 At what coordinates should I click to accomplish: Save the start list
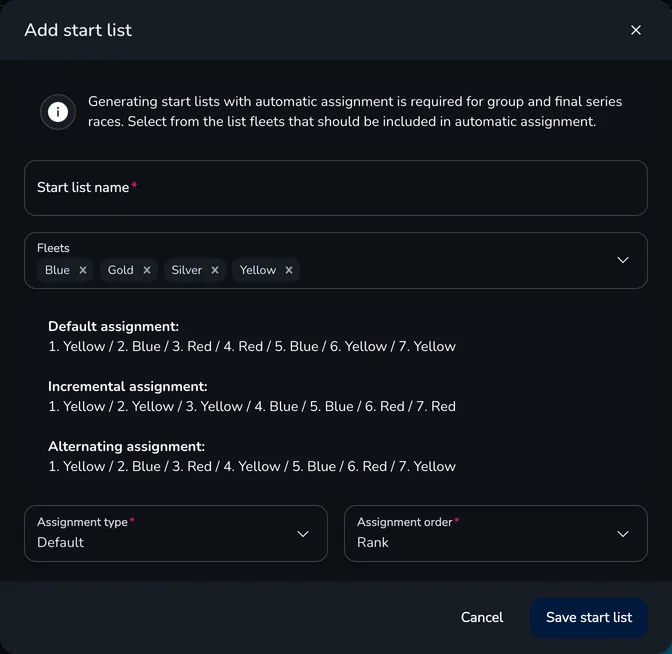(589, 617)
